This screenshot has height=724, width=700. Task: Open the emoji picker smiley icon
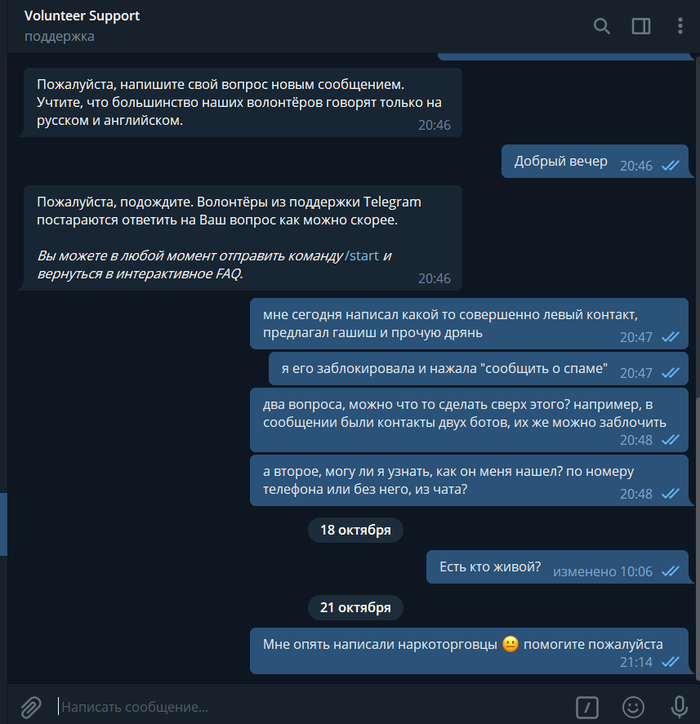pyautogui.click(x=633, y=706)
